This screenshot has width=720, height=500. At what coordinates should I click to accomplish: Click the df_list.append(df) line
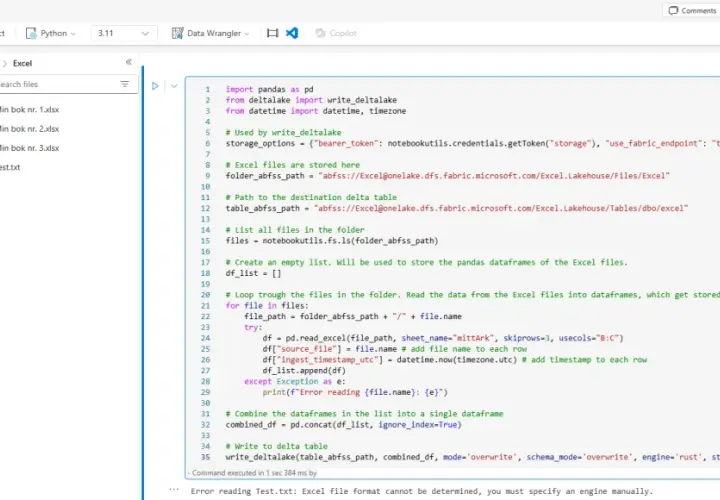click(x=304, y=371)
